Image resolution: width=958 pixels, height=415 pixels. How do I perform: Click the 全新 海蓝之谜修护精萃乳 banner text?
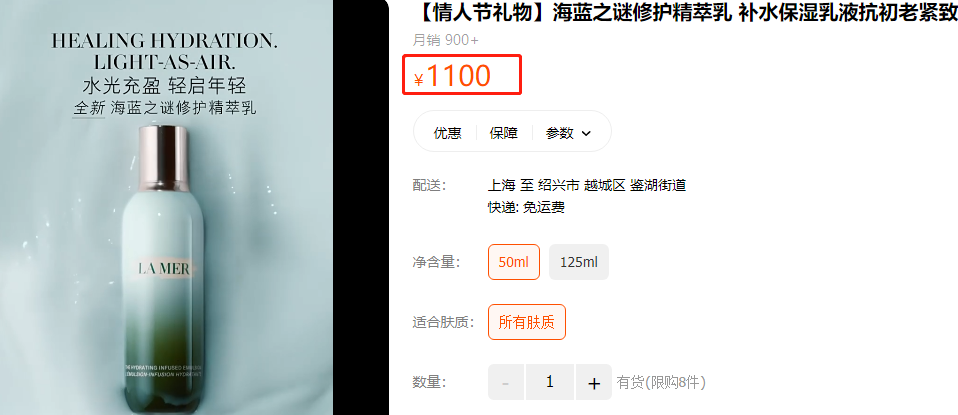tap(165, 108)
